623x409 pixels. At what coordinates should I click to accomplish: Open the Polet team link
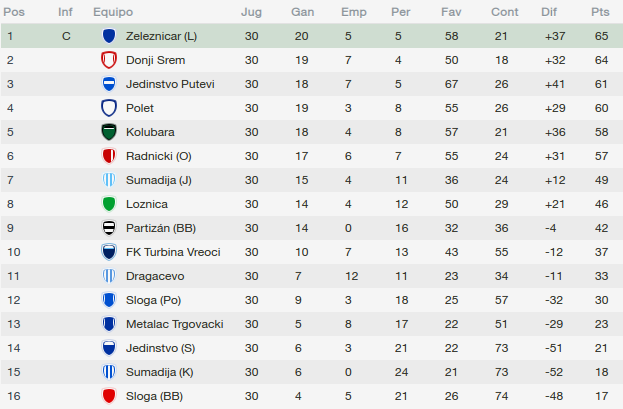click(x=139, y=108)
